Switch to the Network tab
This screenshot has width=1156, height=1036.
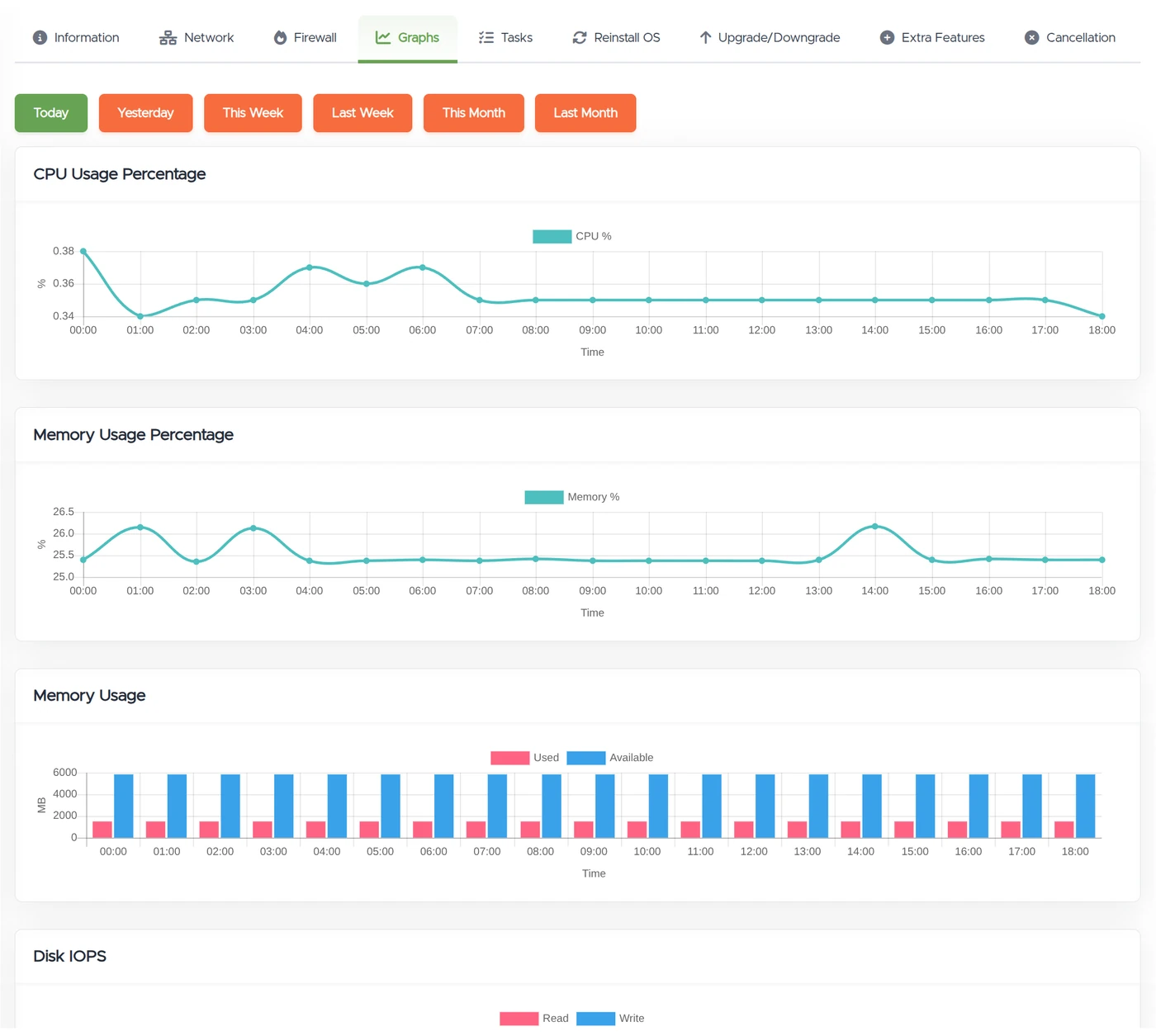coord(197,38)
